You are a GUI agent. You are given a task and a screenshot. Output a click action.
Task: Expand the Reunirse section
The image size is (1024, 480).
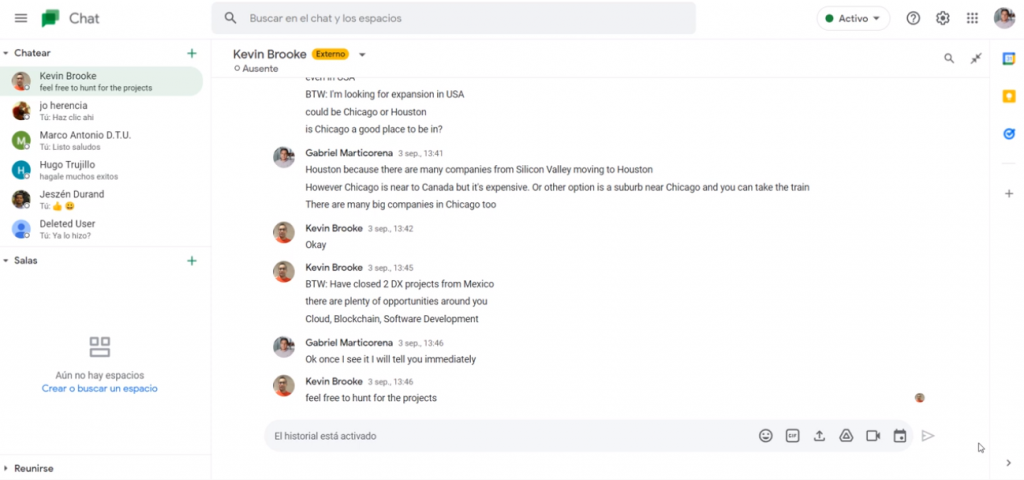(x=6, y=468)
